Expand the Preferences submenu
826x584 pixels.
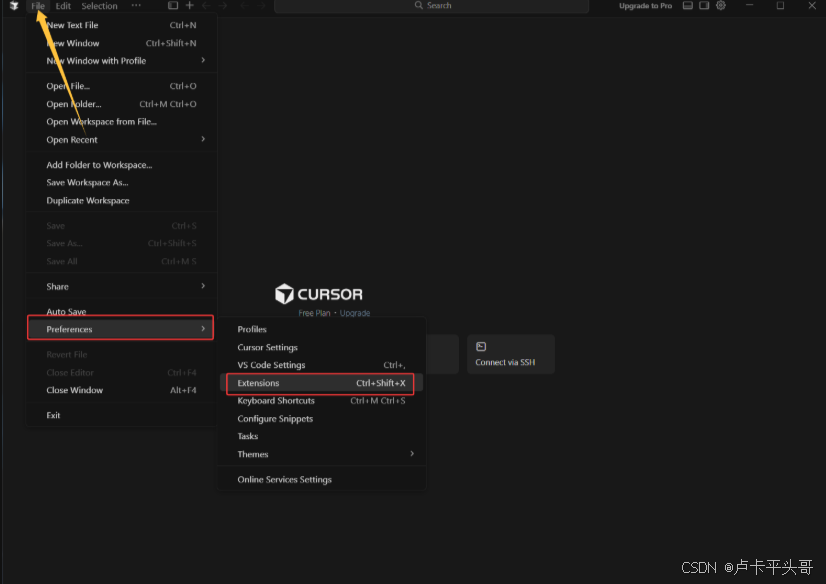click(121, 329)
